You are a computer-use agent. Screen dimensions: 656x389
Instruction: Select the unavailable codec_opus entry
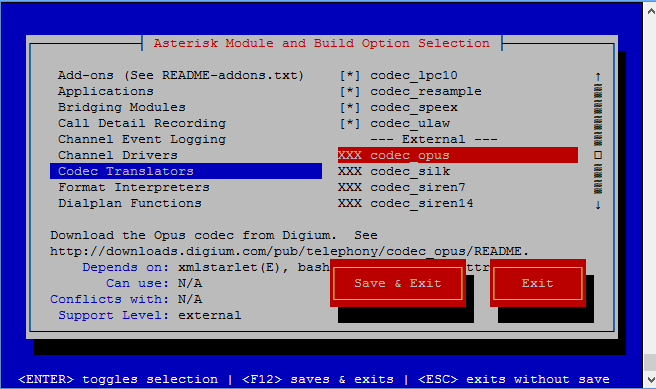[x=458, y=155]
